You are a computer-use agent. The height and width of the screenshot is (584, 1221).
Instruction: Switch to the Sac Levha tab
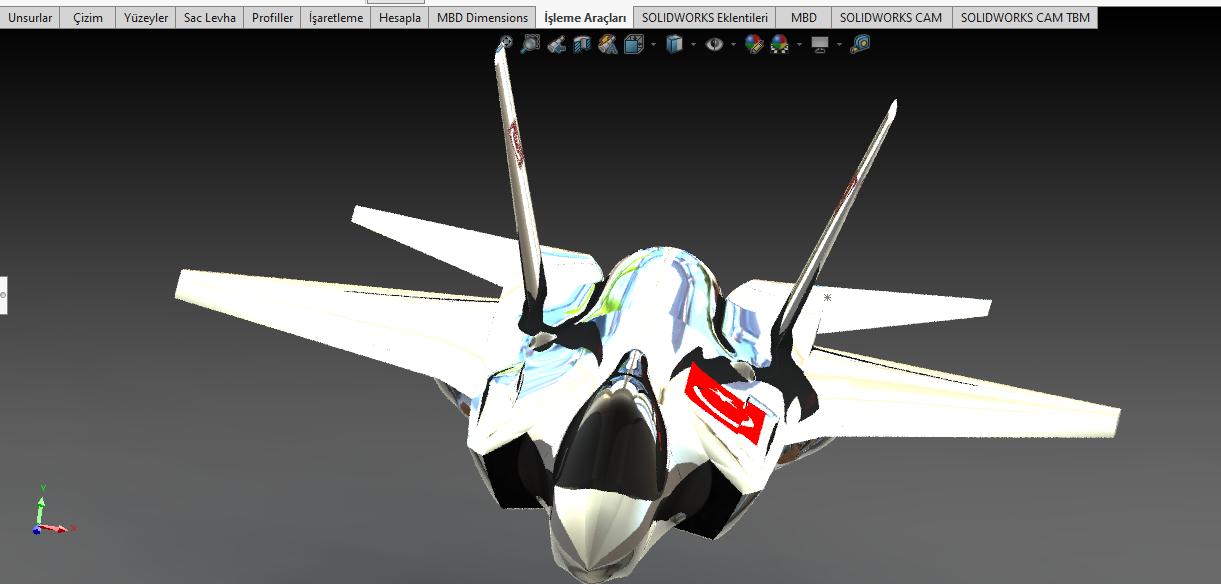tap(210, 18)
